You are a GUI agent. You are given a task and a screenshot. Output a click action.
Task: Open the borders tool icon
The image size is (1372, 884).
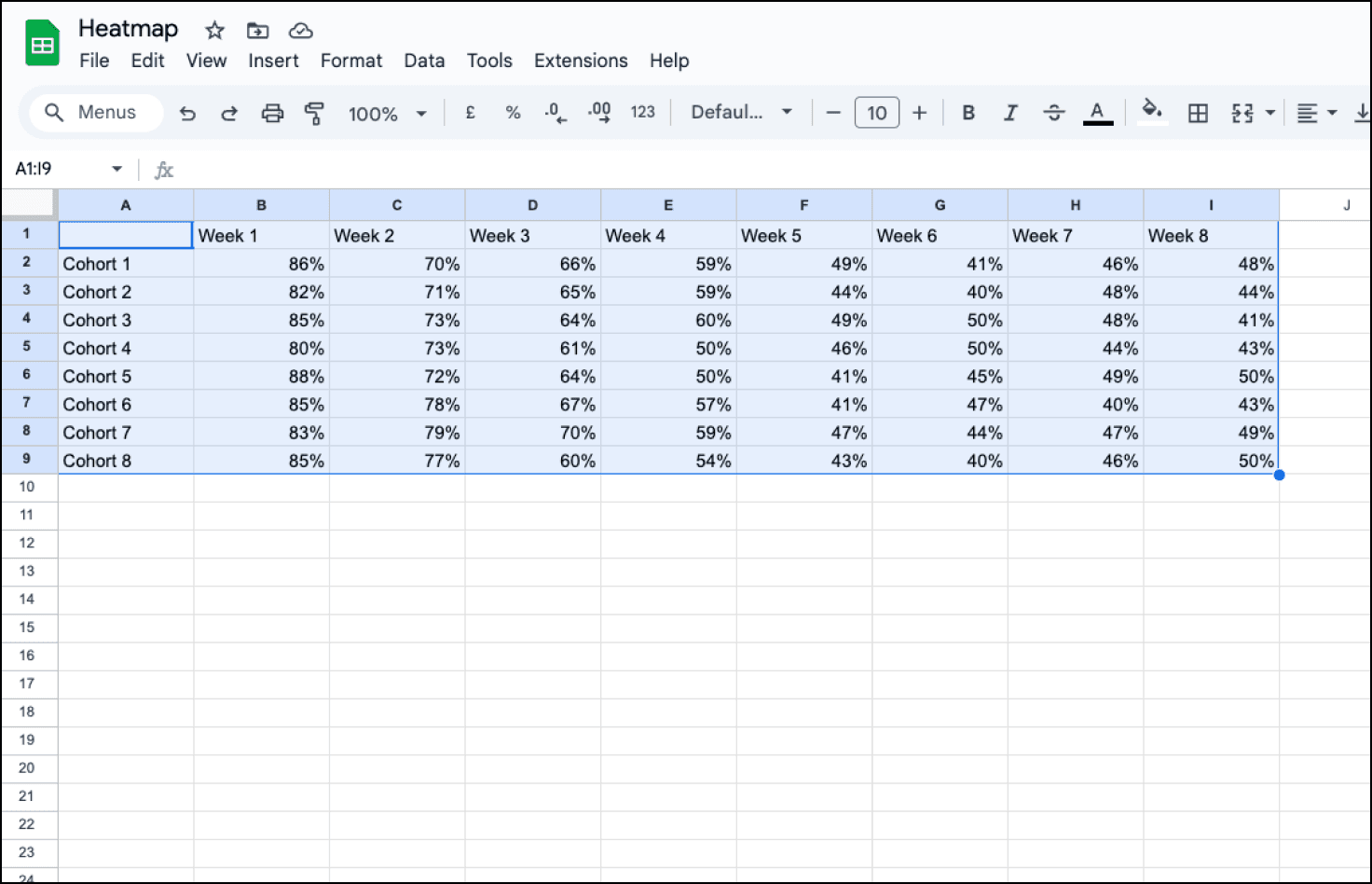point(1198,113)
